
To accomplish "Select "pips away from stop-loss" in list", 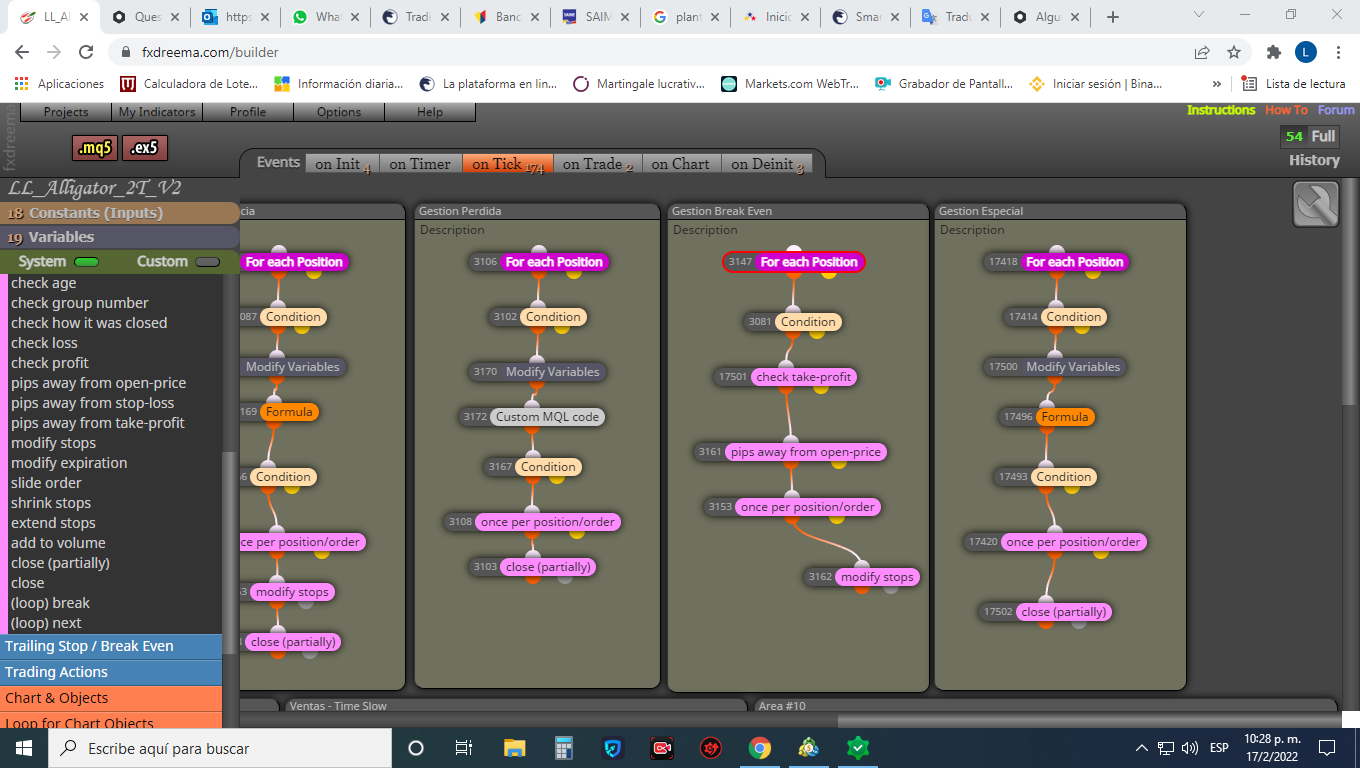I will click(93, 403).
